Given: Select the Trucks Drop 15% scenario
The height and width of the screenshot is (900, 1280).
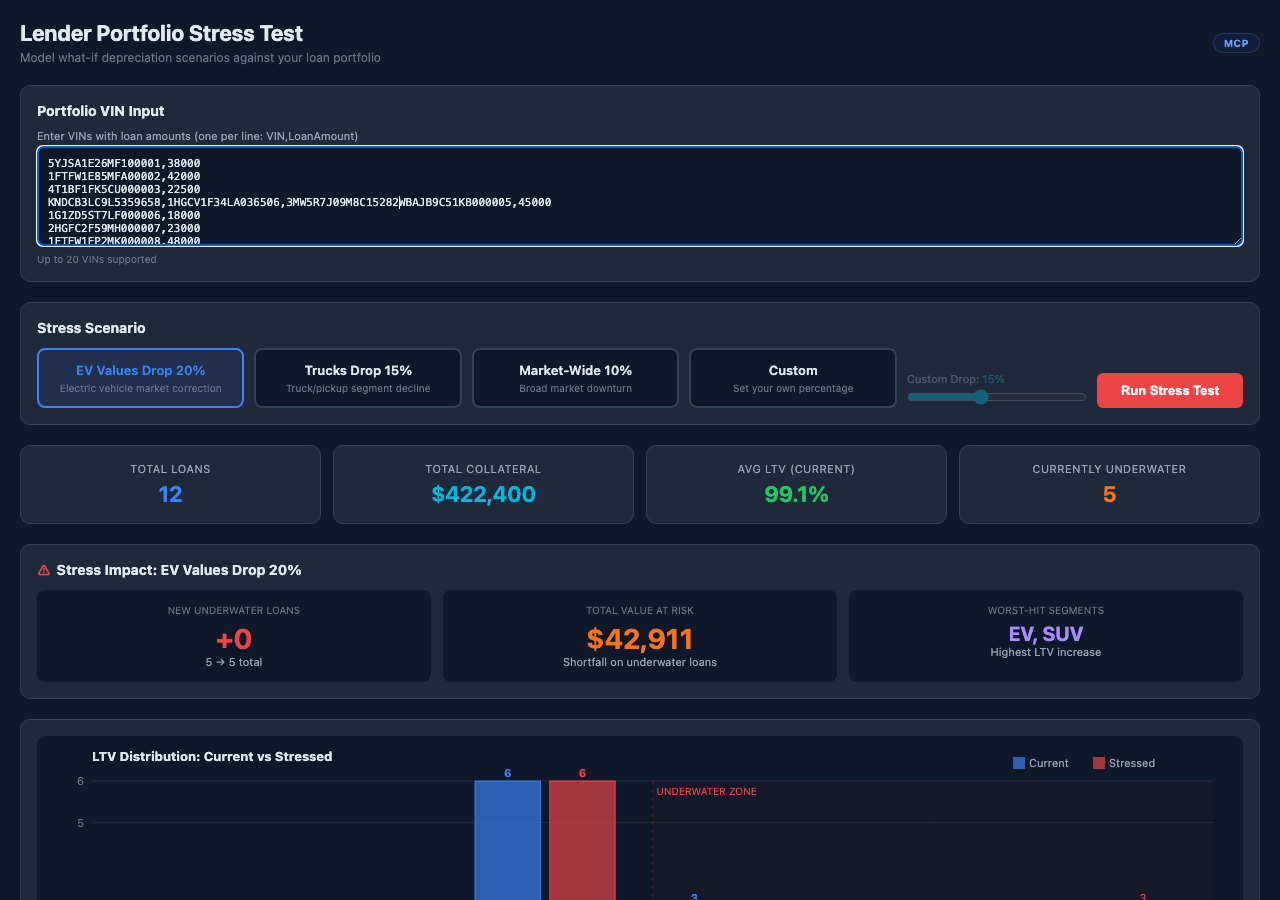Looking at the screenshot, I should click(x=358, y=378).
